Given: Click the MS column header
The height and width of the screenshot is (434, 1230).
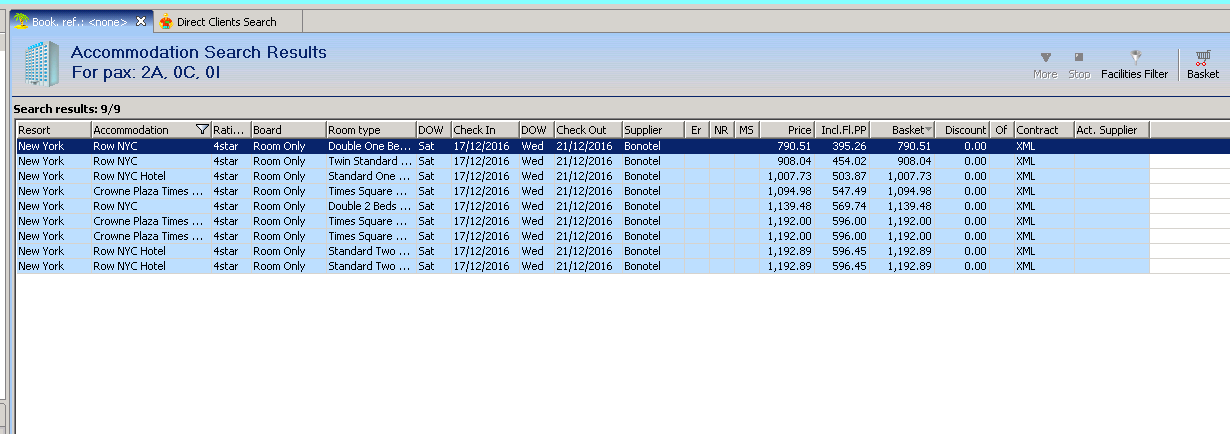Looking at the screenshot, I should click(x=747, y=130).
